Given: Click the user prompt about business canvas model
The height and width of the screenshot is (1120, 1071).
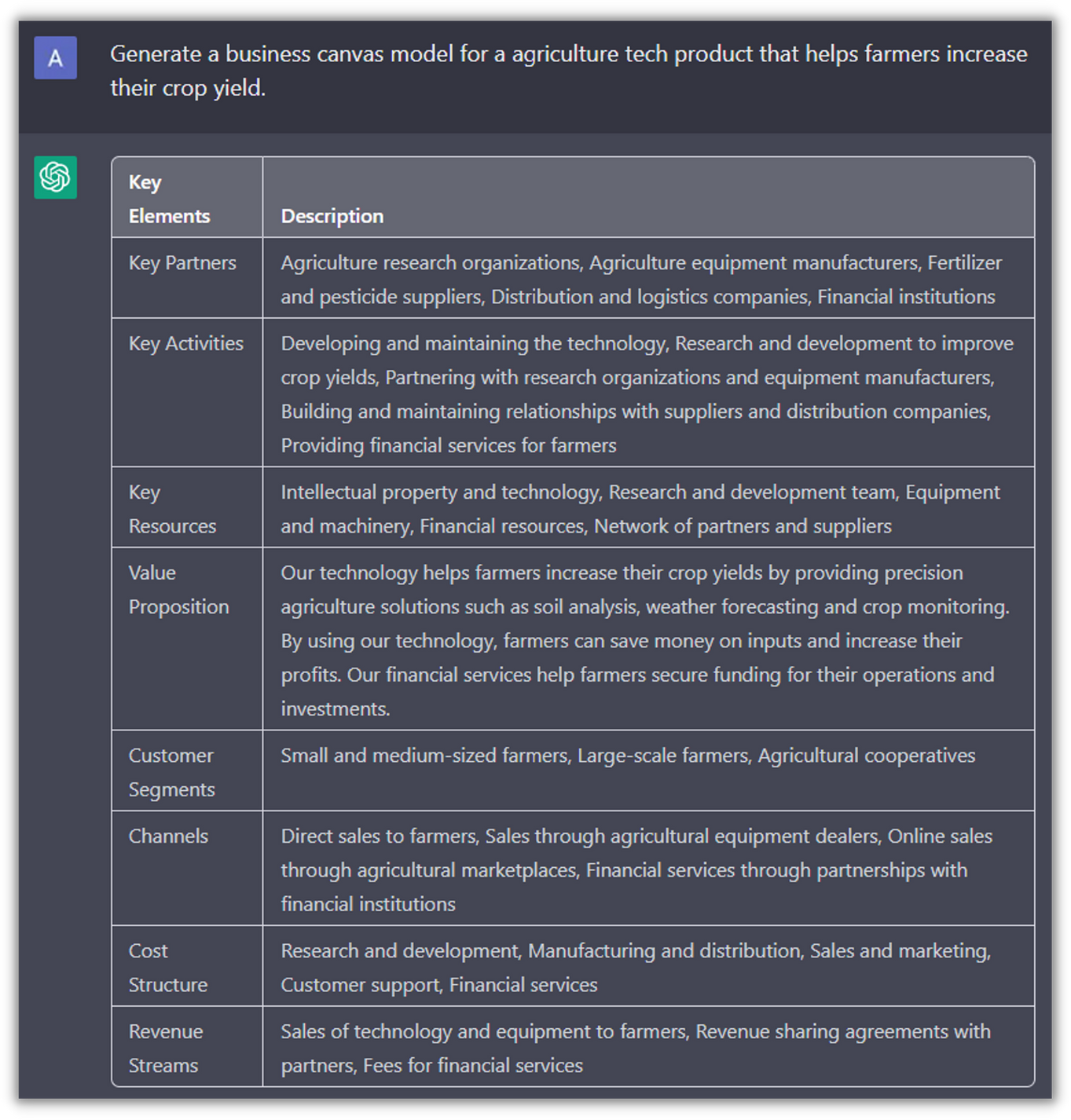Looking at the screenshot, I should tap(568, 71).
